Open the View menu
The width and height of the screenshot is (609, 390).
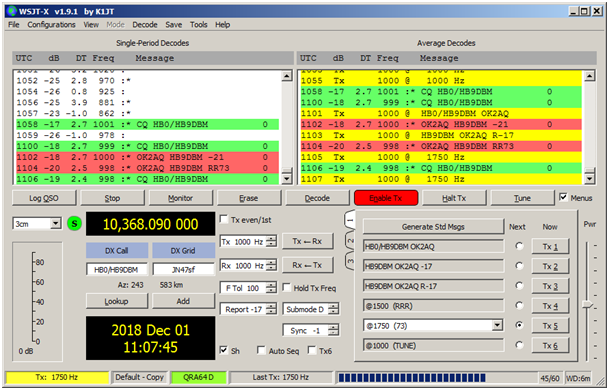91,24
